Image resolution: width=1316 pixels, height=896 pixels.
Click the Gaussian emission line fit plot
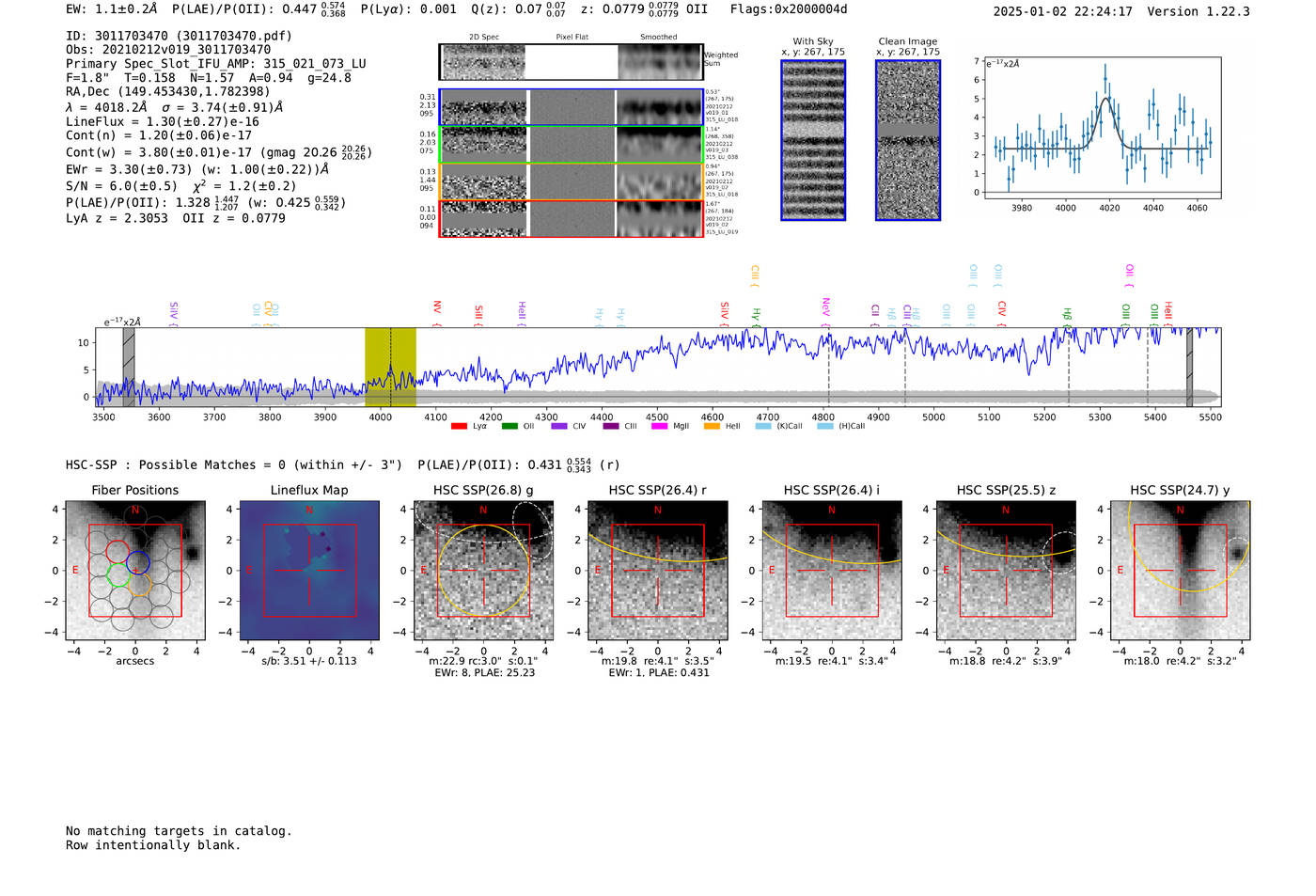coord(1102,128)
